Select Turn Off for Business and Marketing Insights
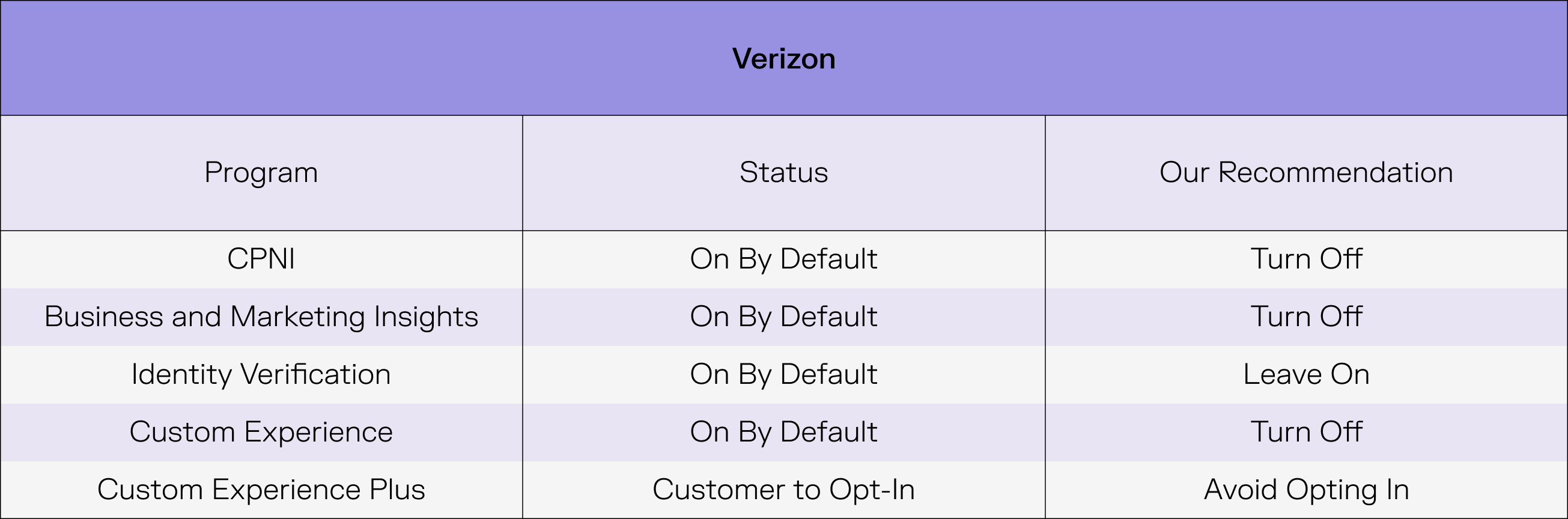This screenshot has height=519, width=1568. point(1306,317)
